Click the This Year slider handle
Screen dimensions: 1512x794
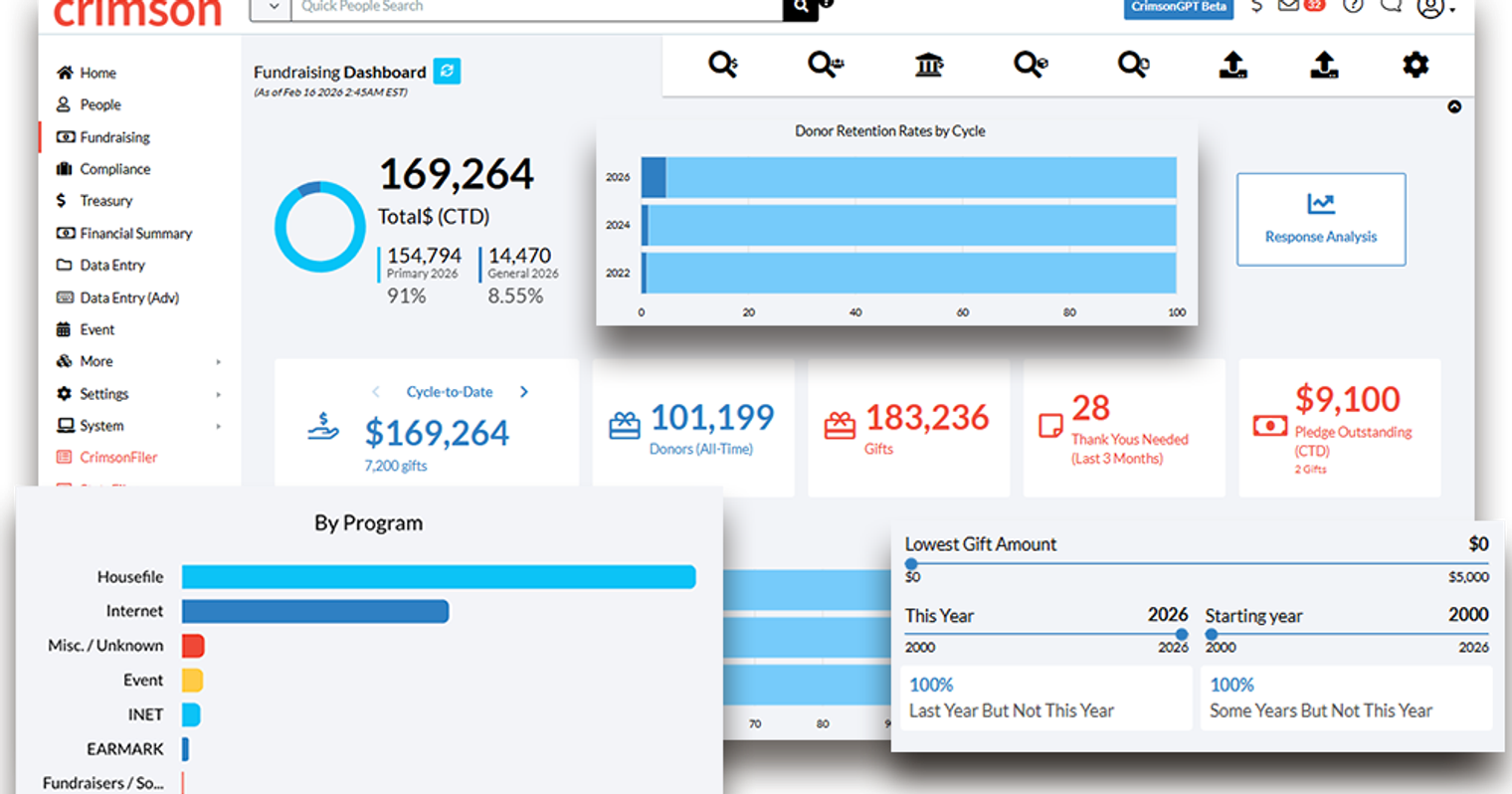[x=1182, y=634]
